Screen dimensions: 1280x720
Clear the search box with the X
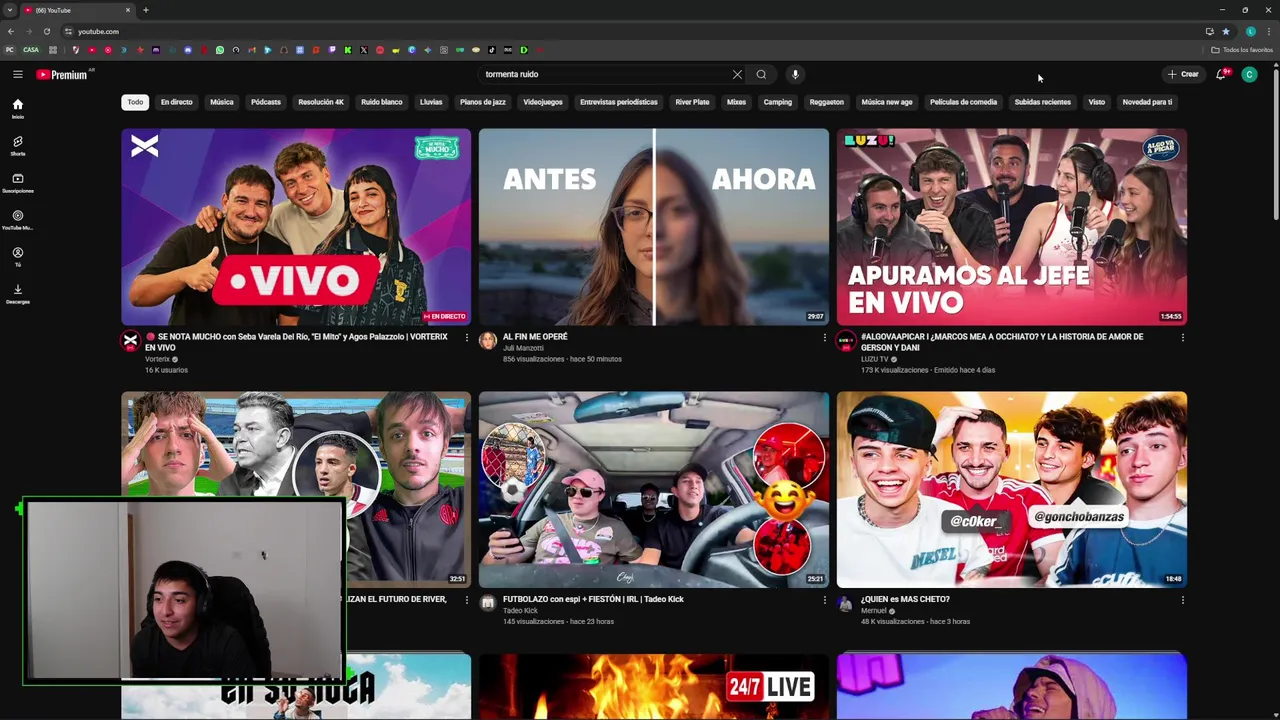pos(737,74)
